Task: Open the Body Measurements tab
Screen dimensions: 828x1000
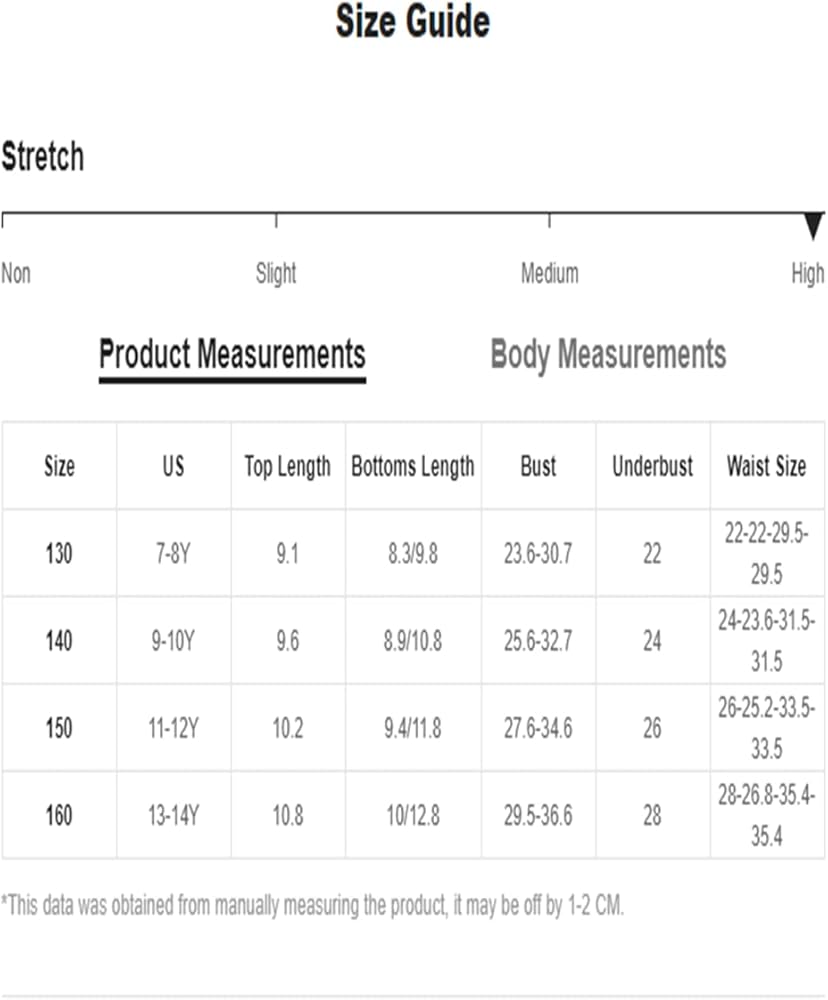Action: click(x=608, y=354)
